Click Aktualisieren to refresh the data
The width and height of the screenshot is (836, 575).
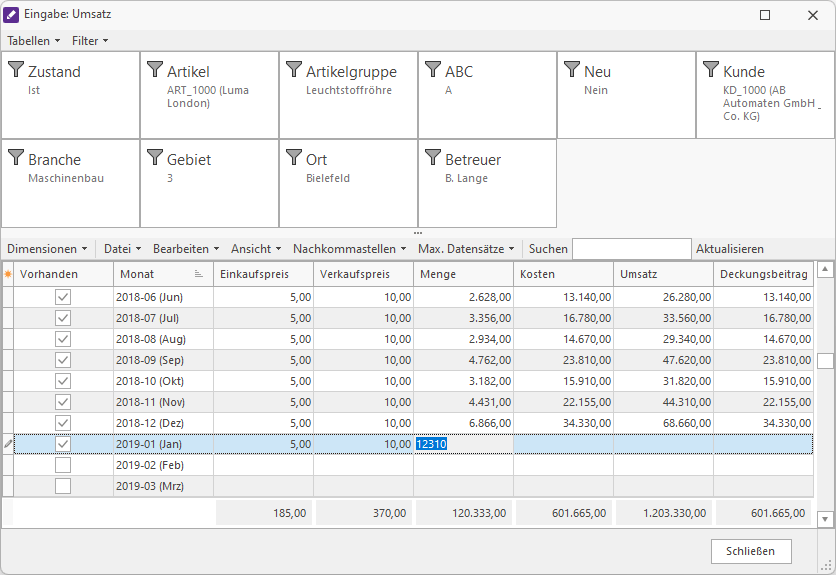click(730, 249)
